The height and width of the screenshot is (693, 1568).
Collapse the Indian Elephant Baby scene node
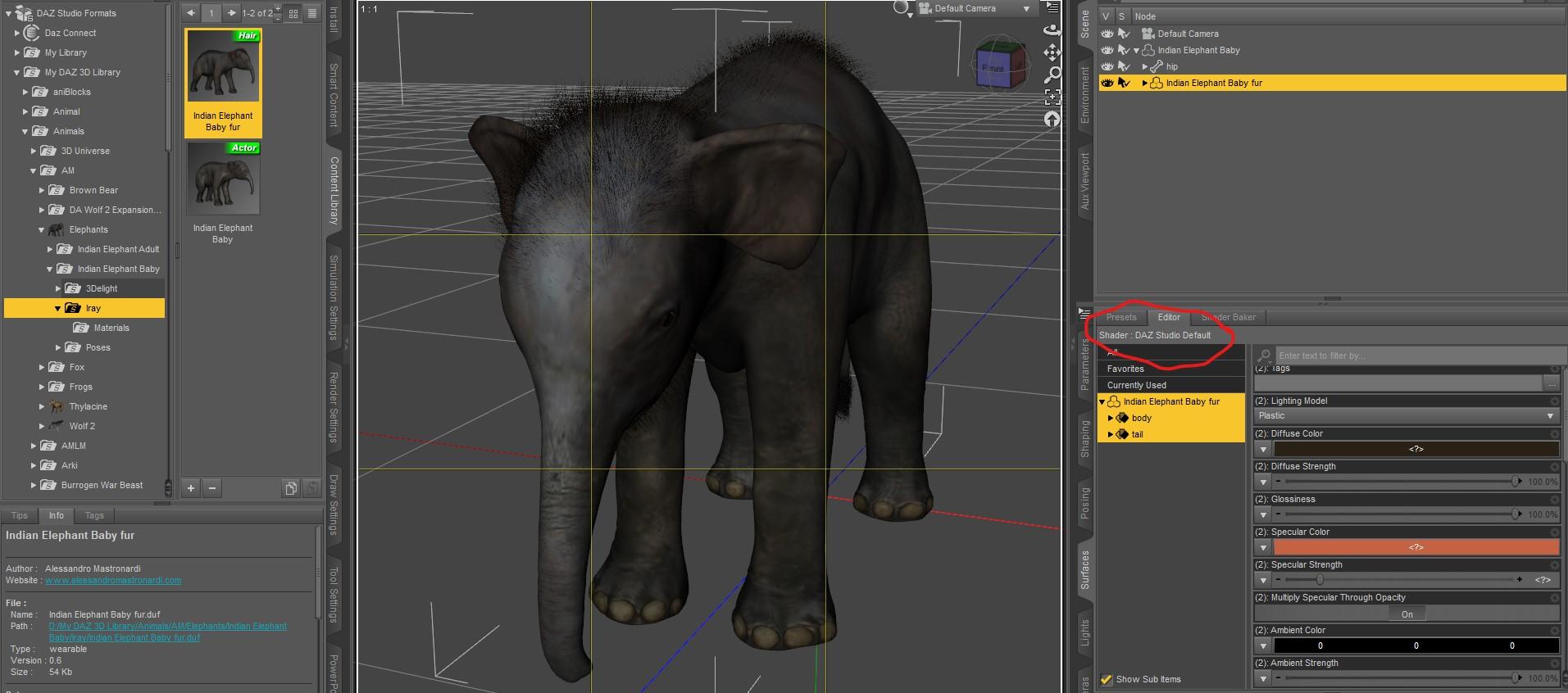point(1136,50)
